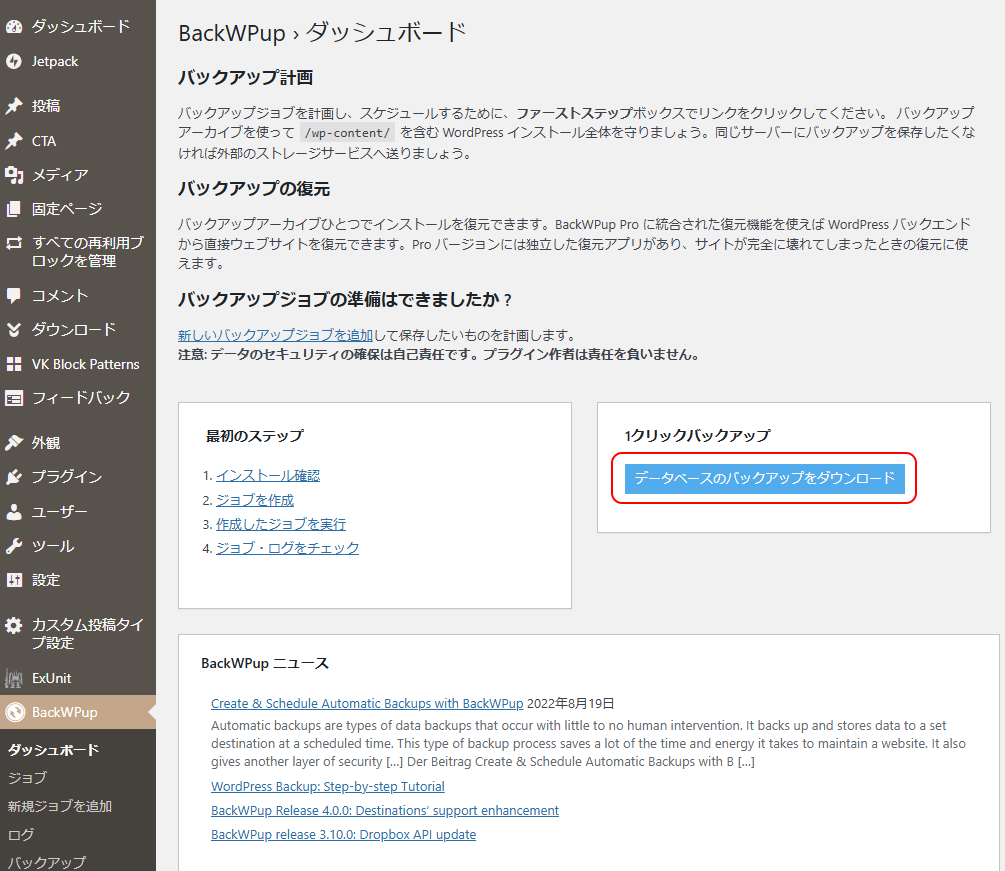
Task: Click the Dashboard gauge icon in the sidebar
Action: (x=14, y=26)
